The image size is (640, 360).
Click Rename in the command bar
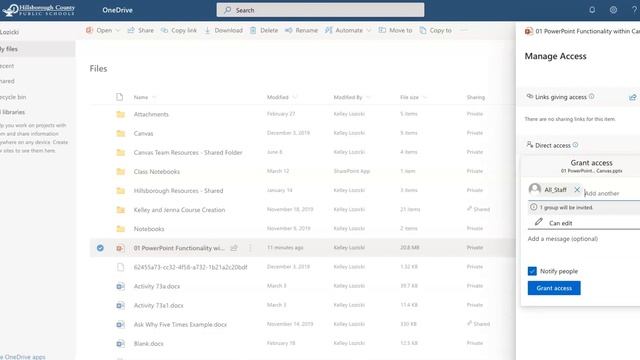pyautogui.click(x=301, y=30)
